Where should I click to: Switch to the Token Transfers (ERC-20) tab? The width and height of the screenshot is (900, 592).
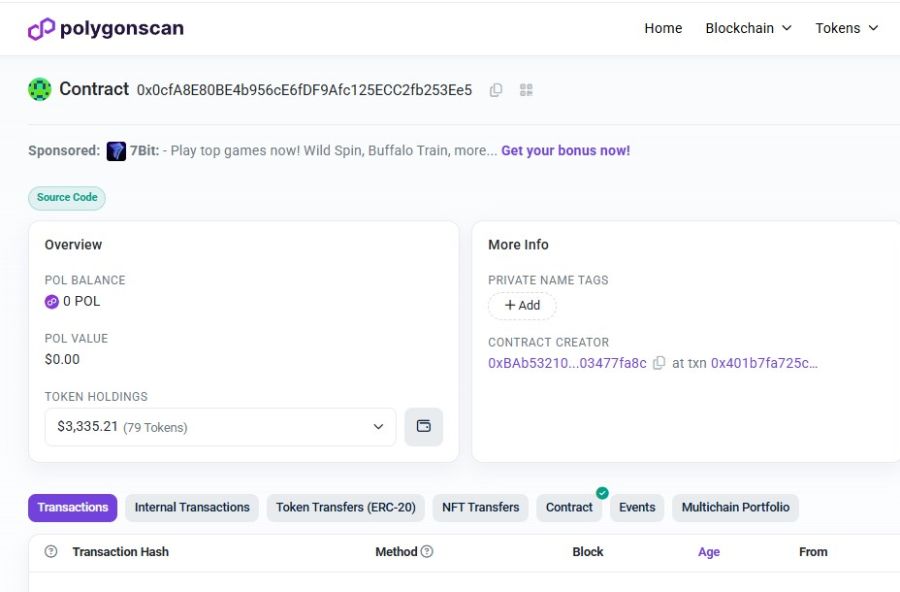tap(346, 508)
